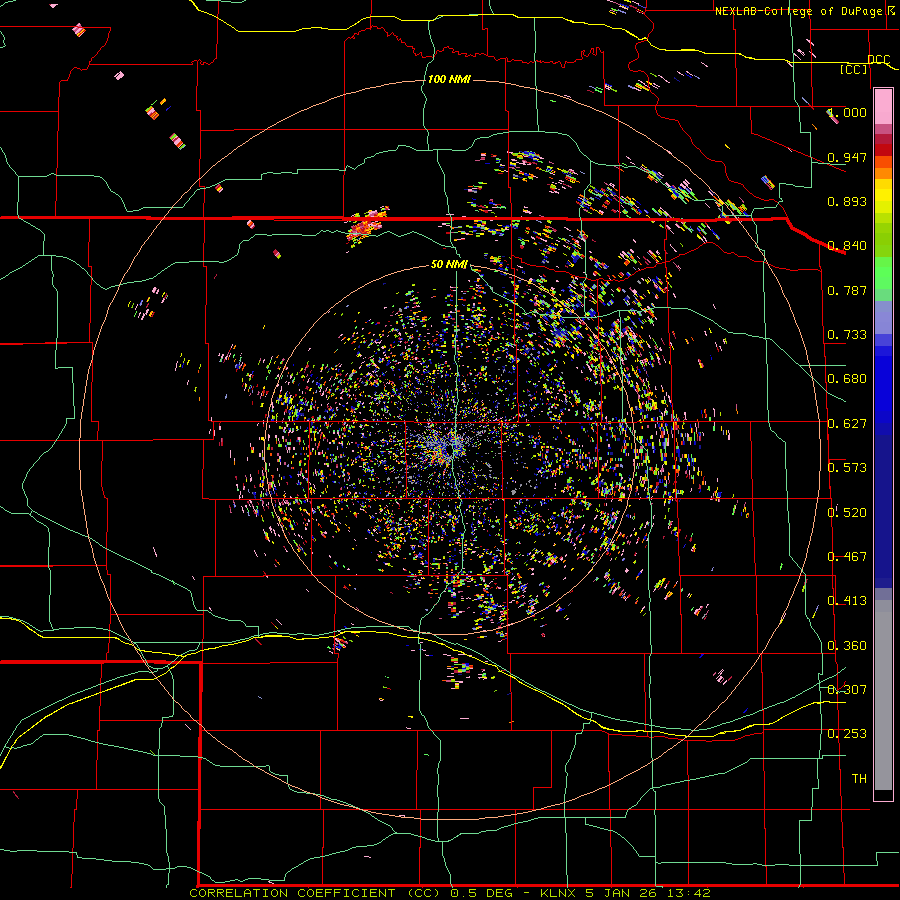The image size is (900, 900).
Task: Select the 0.360 scale value
Action: (847, 645)
